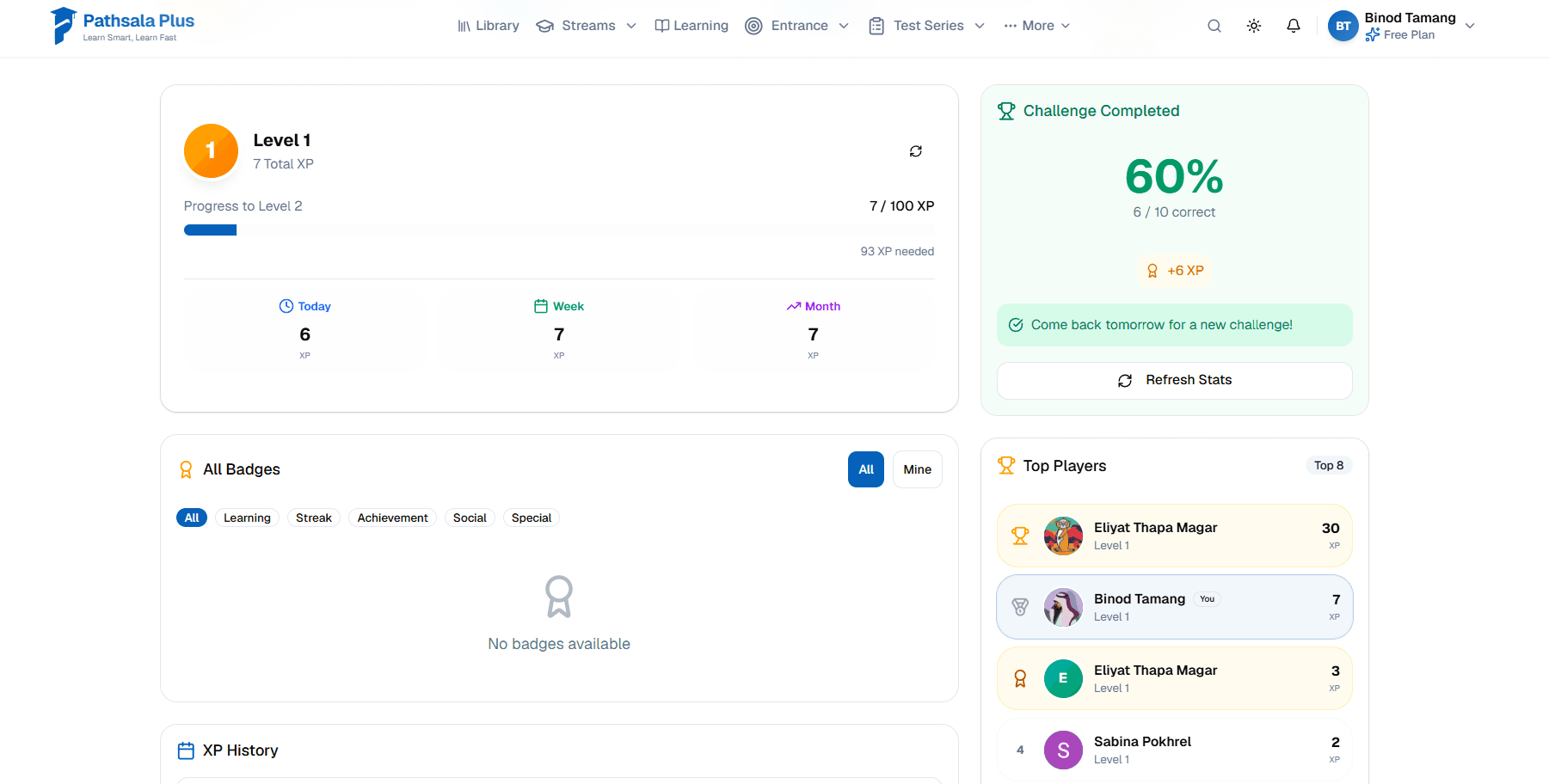
Task: Toggle the light/dark theme sun icon
Action: (1254, 26)
